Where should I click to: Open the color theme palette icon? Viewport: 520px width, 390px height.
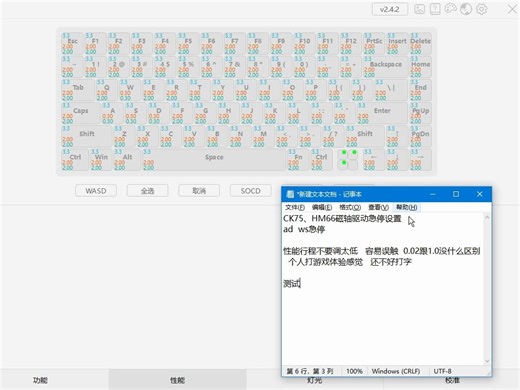450,9
